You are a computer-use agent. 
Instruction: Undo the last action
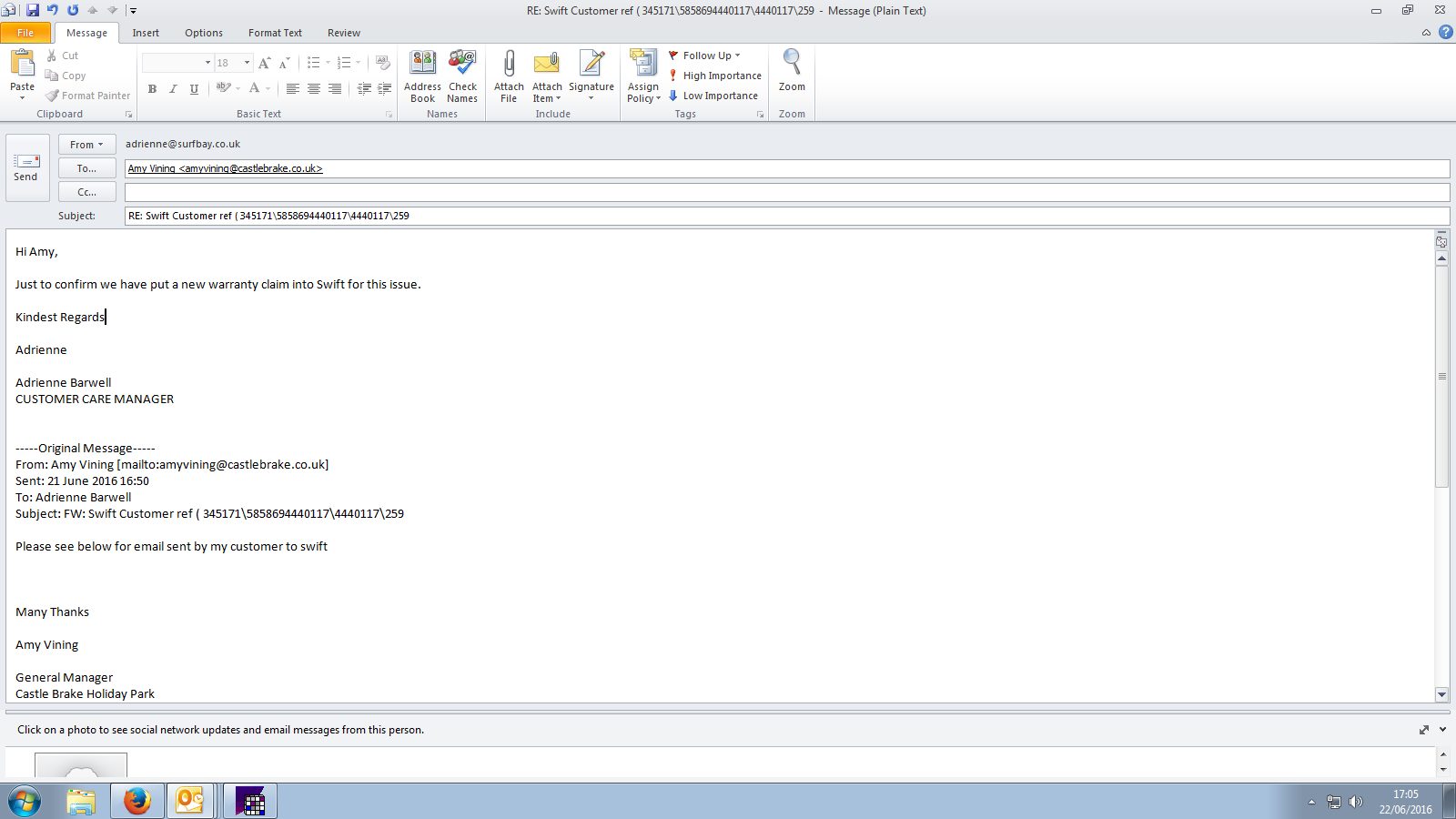[53, 10]
